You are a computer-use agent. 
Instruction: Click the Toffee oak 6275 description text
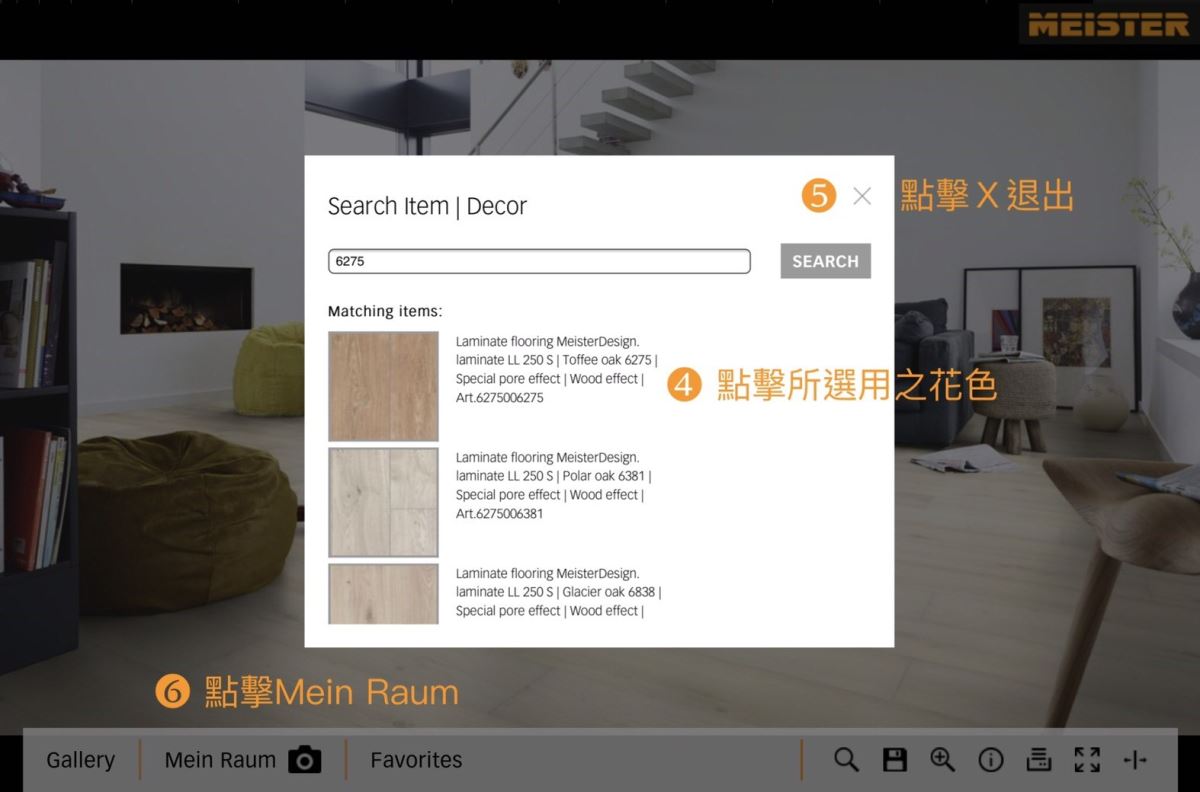coord(557,369)
